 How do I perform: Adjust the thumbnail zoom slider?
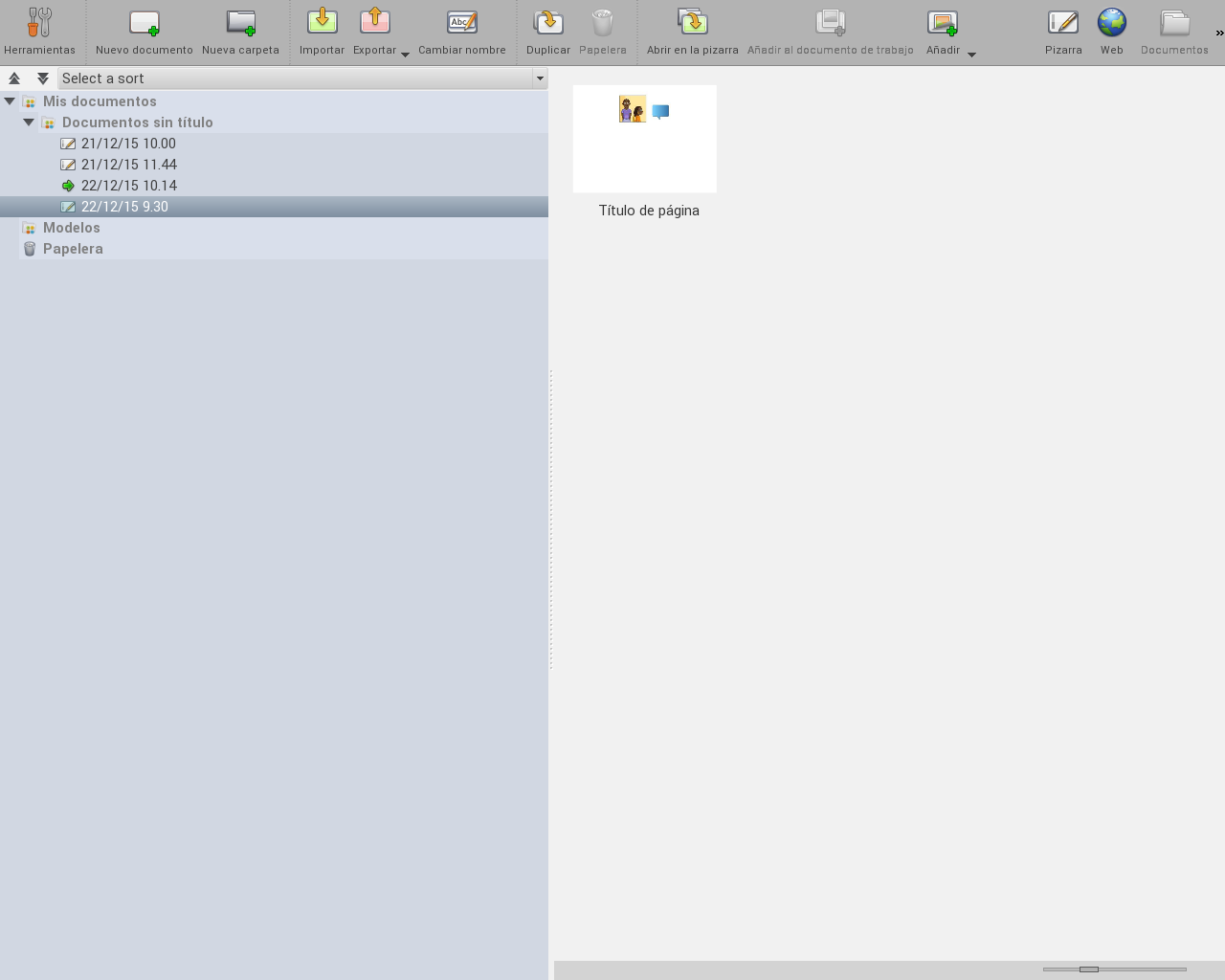[1089, 969]
